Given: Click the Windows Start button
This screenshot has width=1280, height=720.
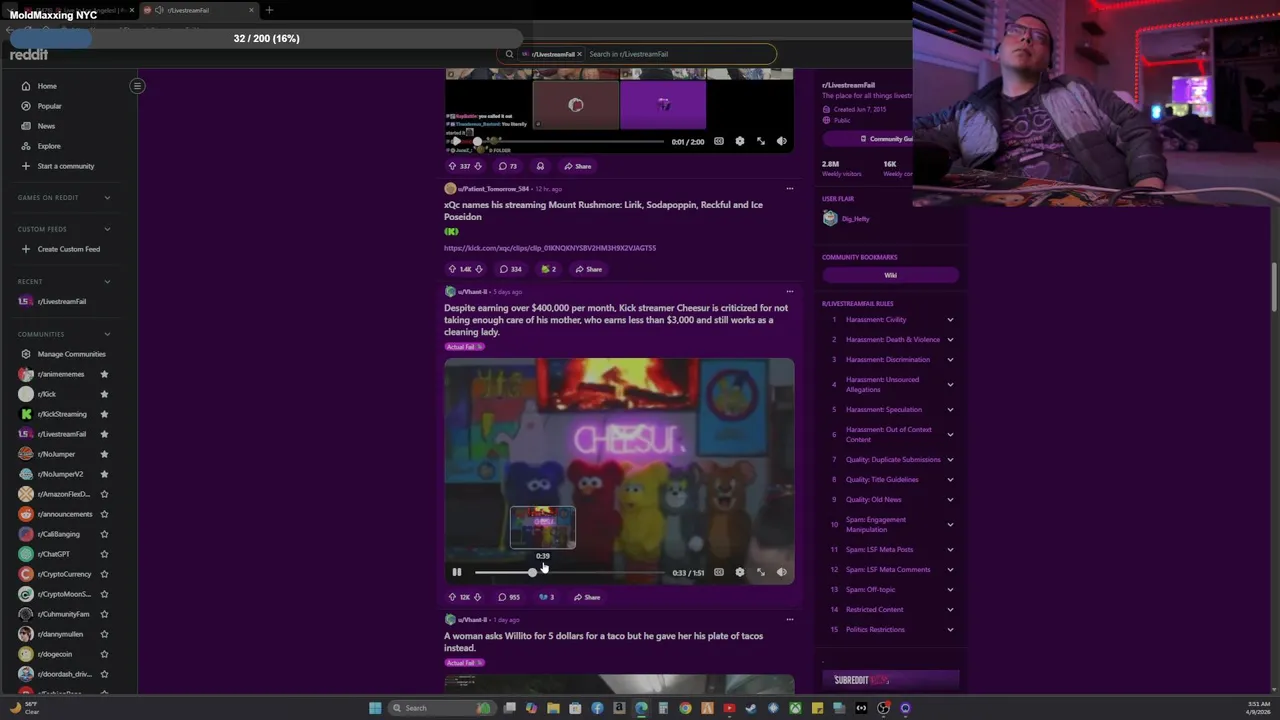Looking at the screenshot, I should point(375,708).
